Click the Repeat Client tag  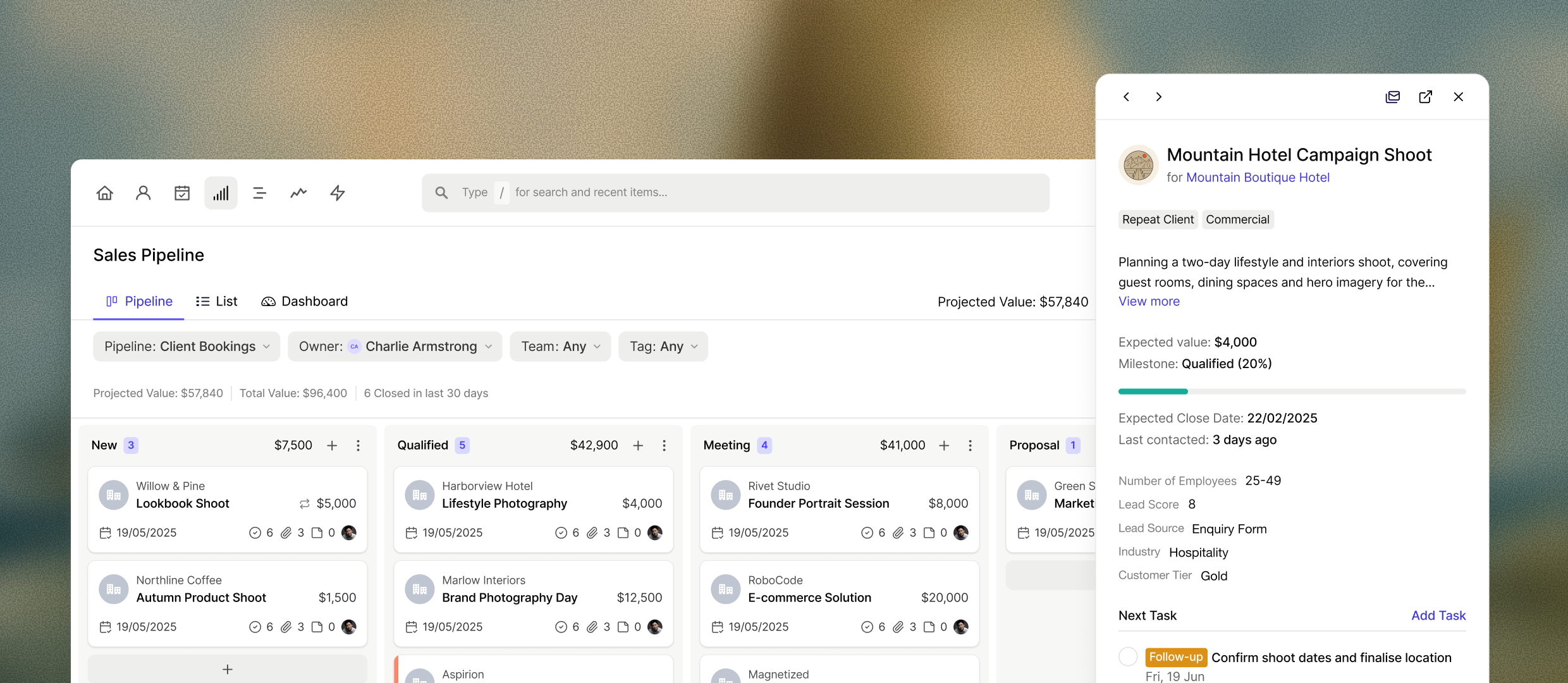1158,219
